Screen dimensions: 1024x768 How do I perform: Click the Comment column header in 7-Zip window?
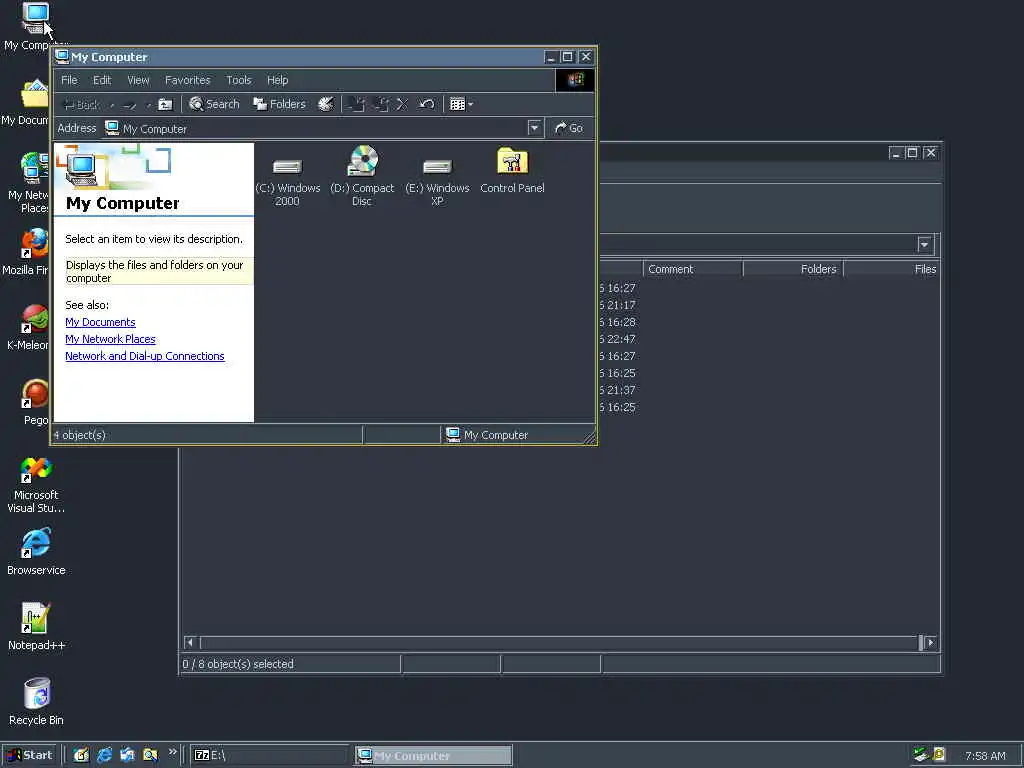(x=693, y=269)
